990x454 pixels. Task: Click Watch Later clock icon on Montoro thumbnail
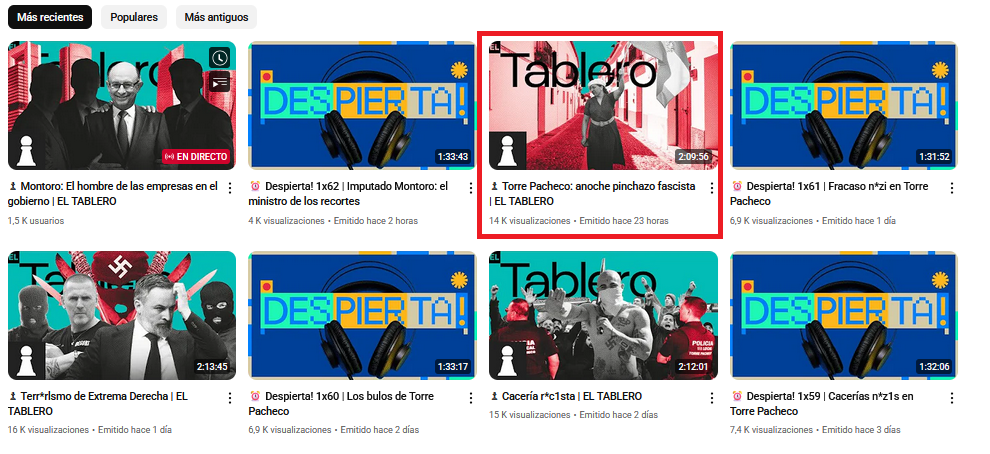(219, 58)
